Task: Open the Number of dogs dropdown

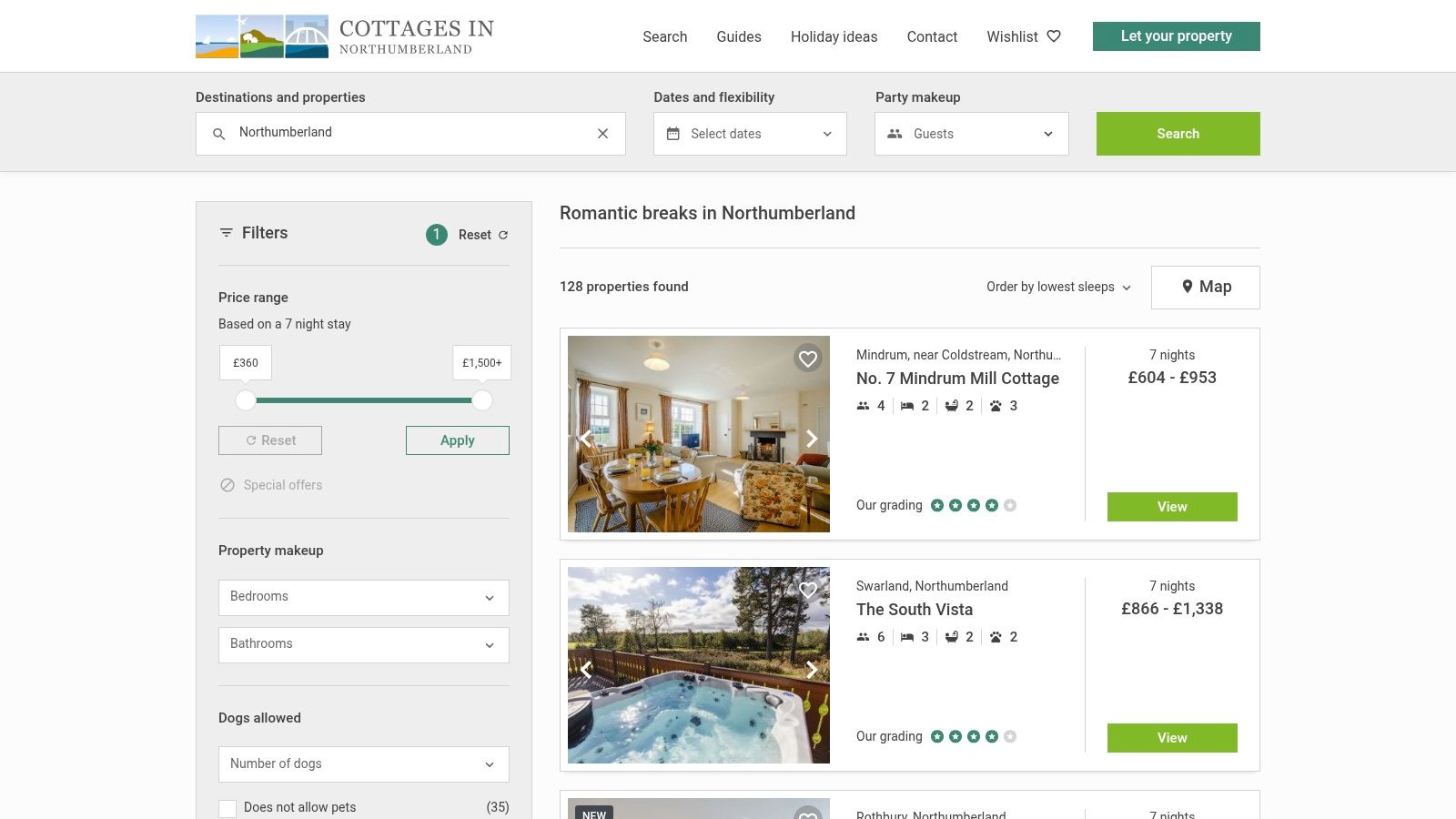Action: [x=364, y=764]
